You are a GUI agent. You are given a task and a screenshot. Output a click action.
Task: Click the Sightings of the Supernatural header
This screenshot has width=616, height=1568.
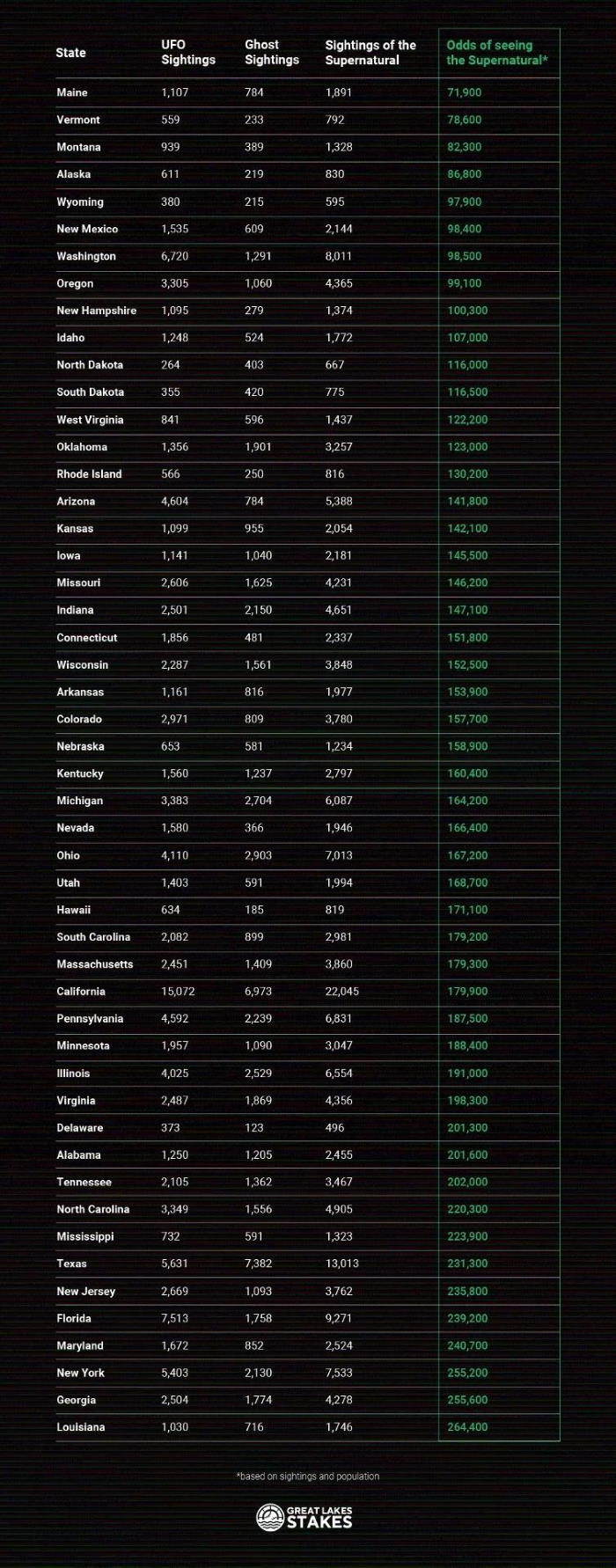(x=370, y=53)
